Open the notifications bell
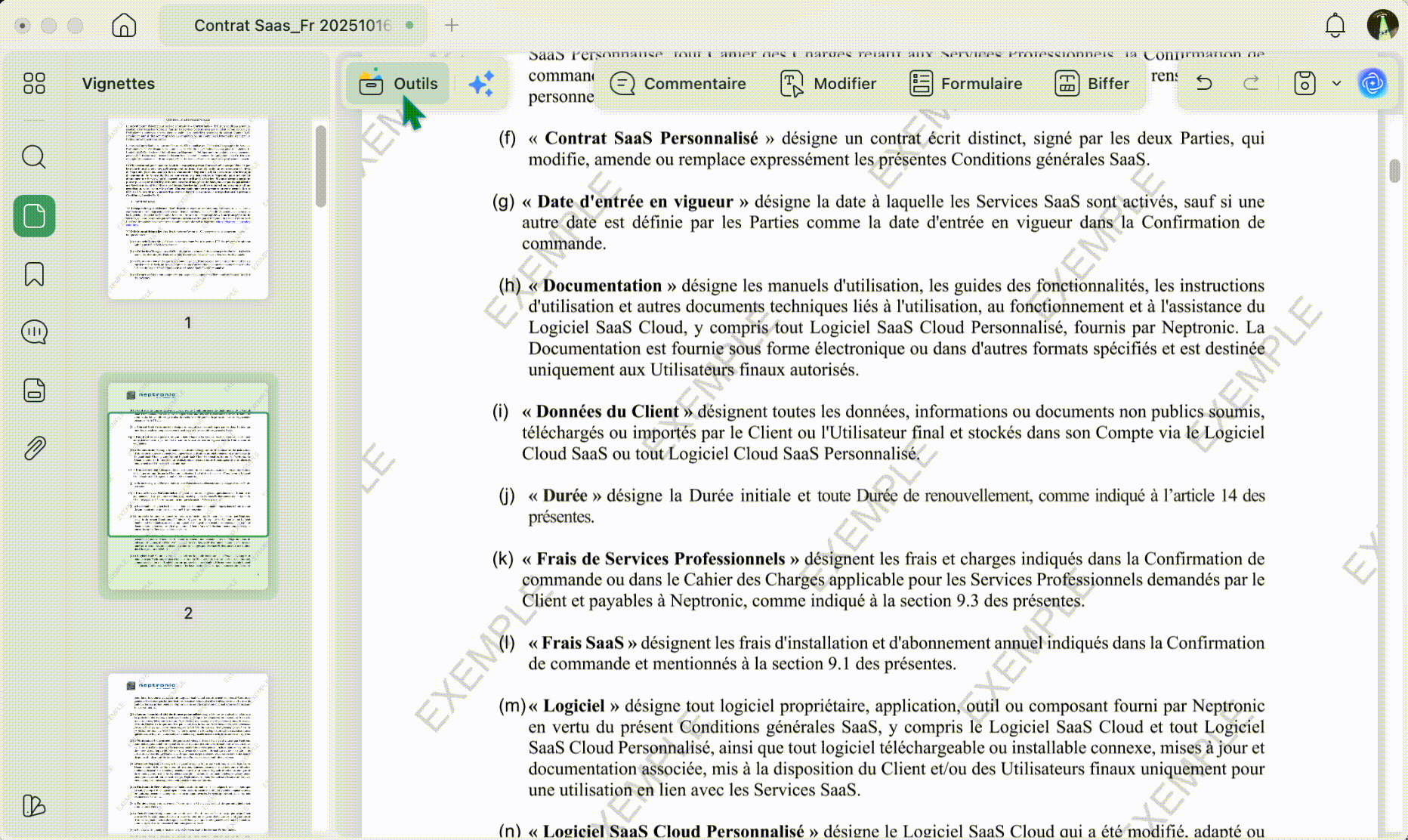 1335,25
